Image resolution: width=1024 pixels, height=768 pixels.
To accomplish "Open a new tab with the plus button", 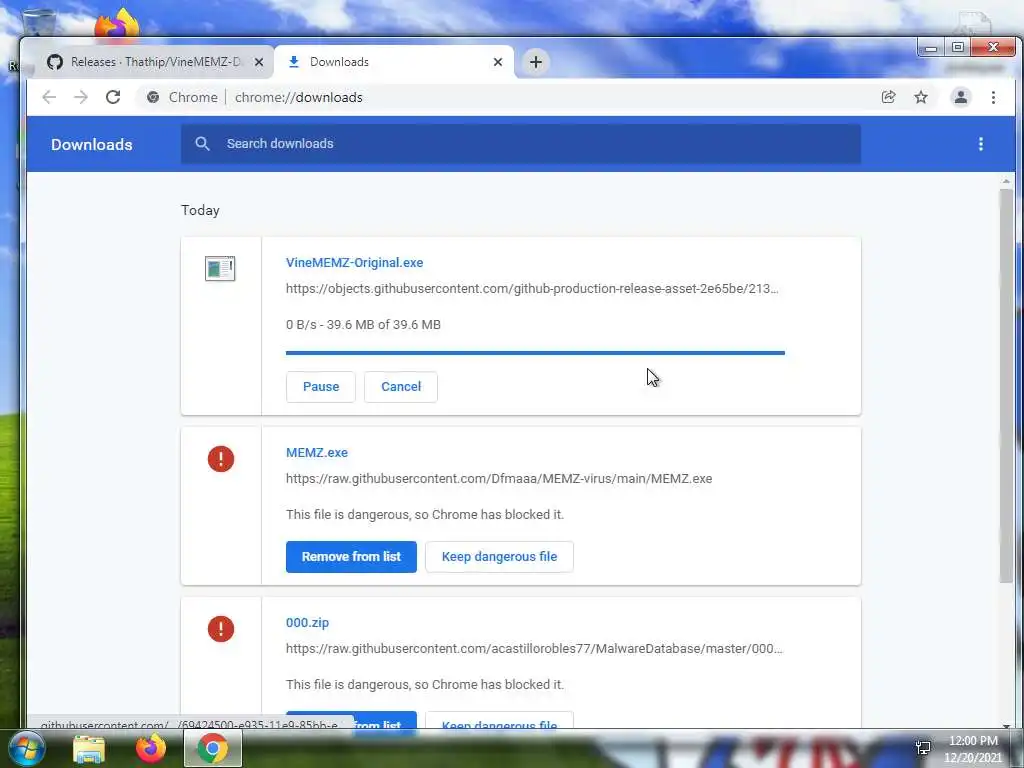I will (536, 62).
